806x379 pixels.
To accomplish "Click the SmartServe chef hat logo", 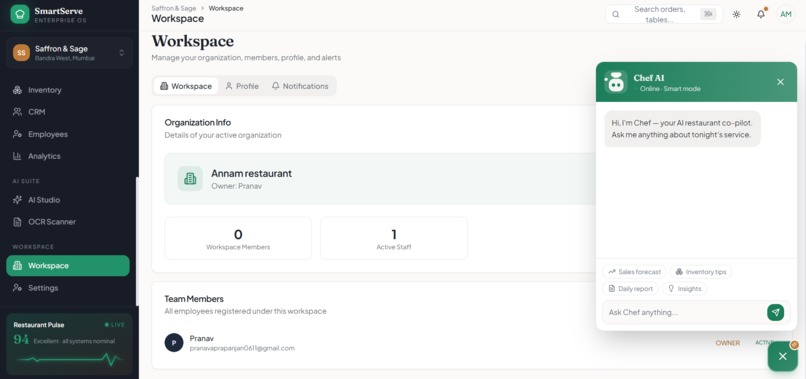I will coord(20,14).
